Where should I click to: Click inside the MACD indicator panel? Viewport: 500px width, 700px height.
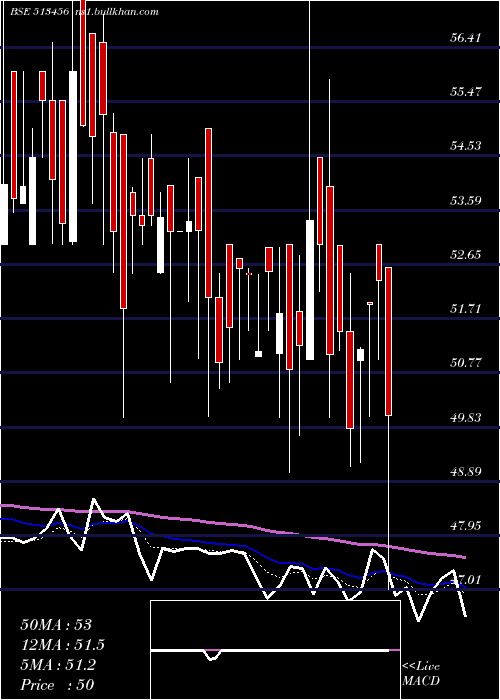coord(275,650)
